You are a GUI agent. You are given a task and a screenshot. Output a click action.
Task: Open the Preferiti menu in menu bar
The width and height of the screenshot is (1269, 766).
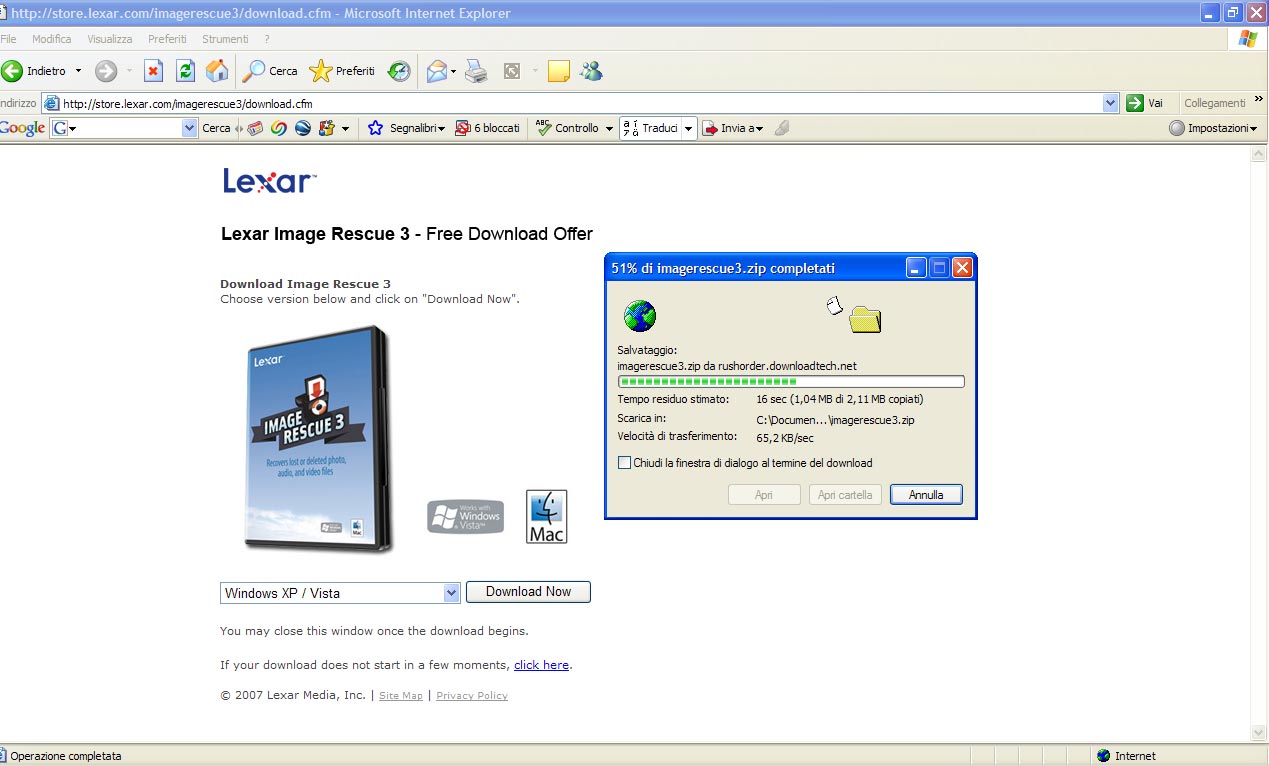(x=167, y=39)
